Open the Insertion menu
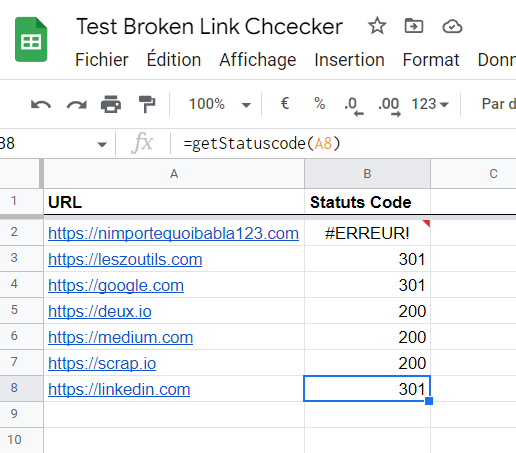This screenshot has height=453, width=516. (349, 60)
